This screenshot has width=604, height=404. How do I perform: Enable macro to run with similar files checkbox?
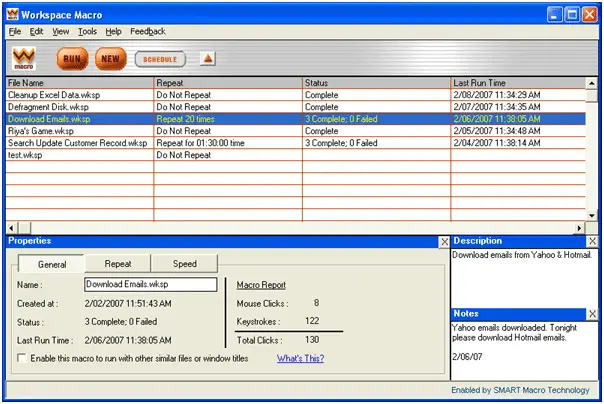pos(22,358)
